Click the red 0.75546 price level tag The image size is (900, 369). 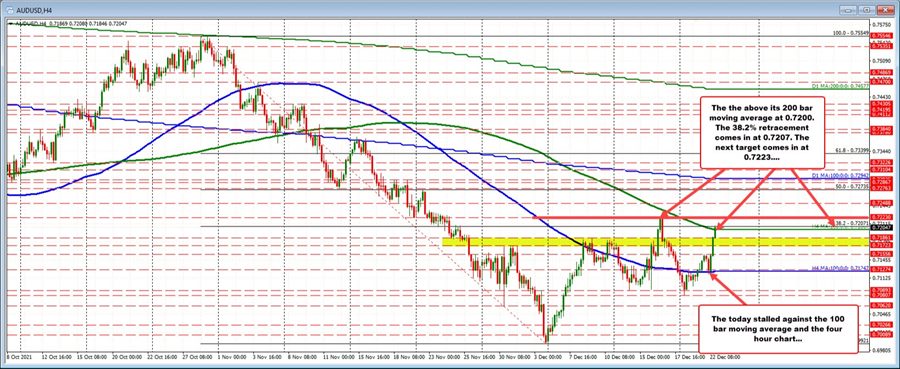coord(883,36)
